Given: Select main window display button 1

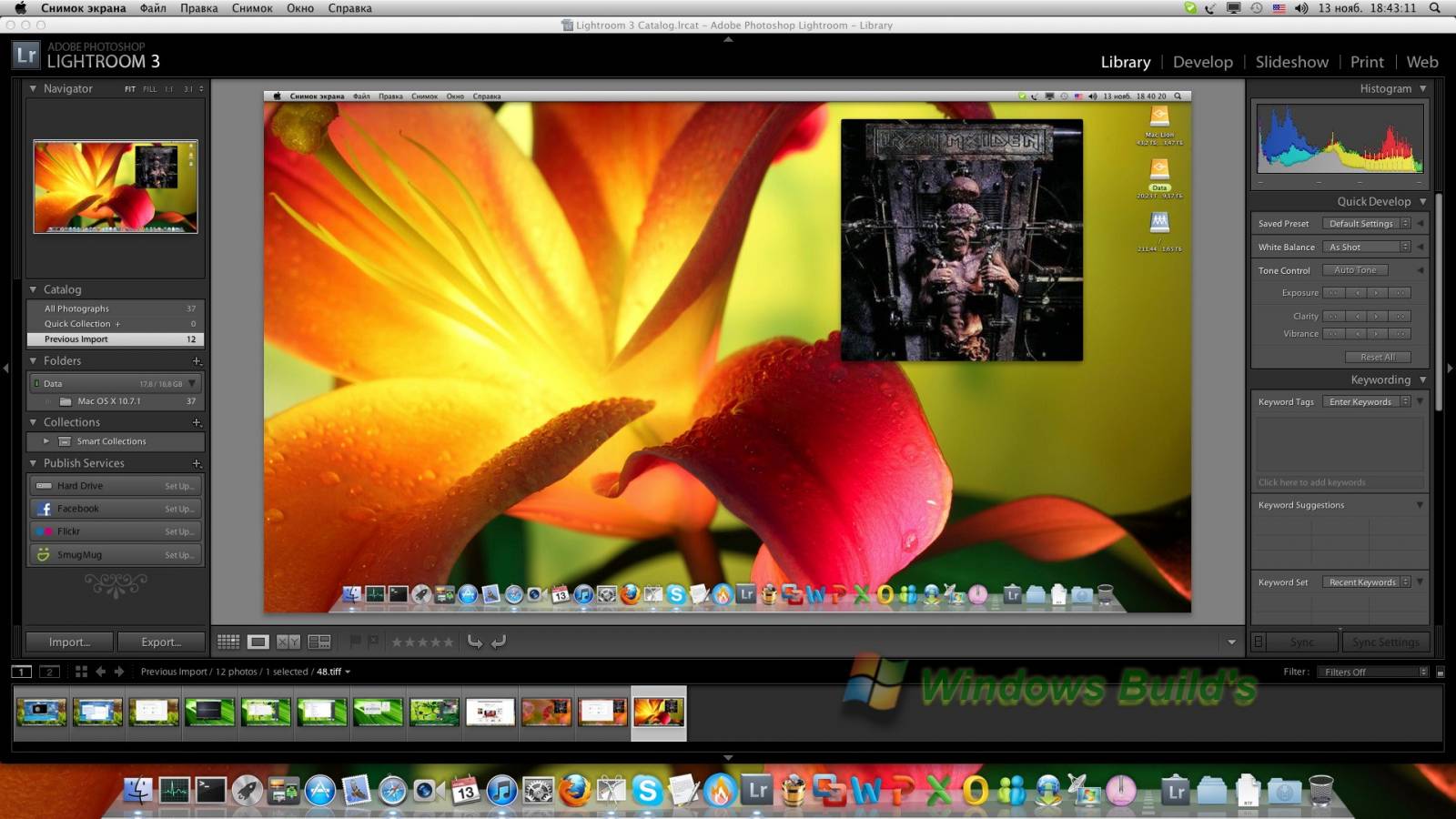Looking at the screenshot, I should (22, 672).
